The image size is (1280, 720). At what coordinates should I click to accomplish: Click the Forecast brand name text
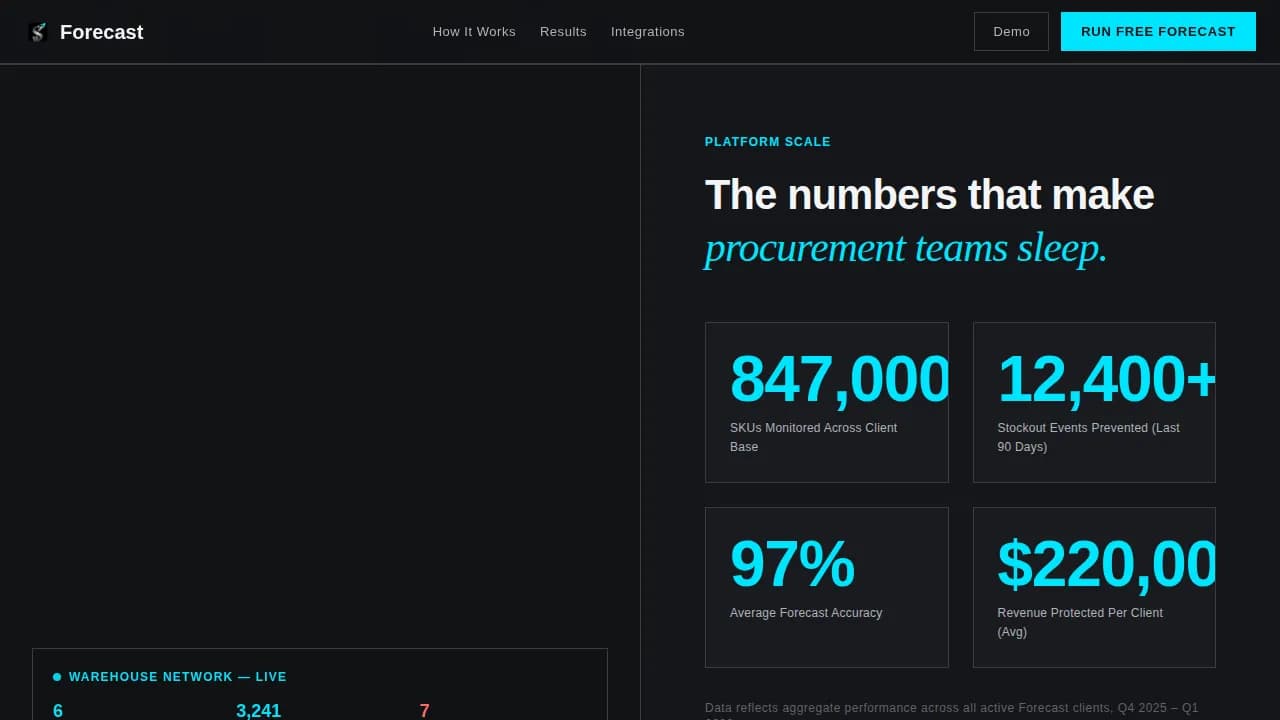[102, 32]
